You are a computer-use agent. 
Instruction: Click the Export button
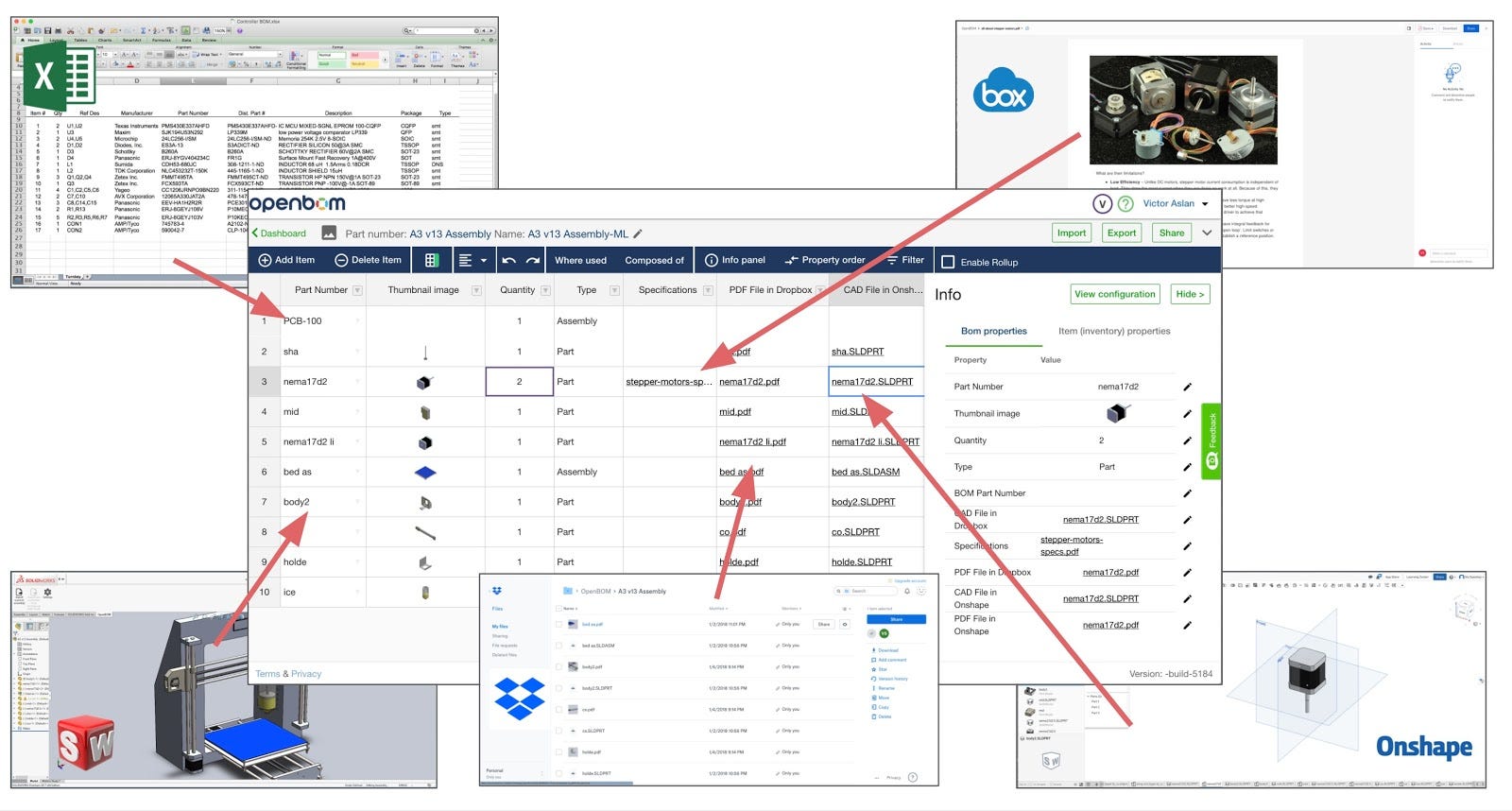[1122, 233]
